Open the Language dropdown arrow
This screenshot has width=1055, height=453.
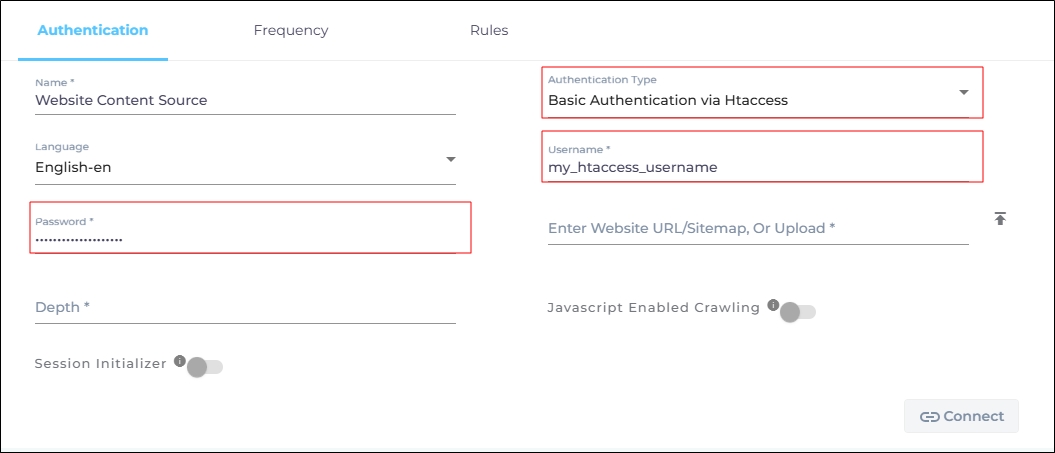(450, 159)
